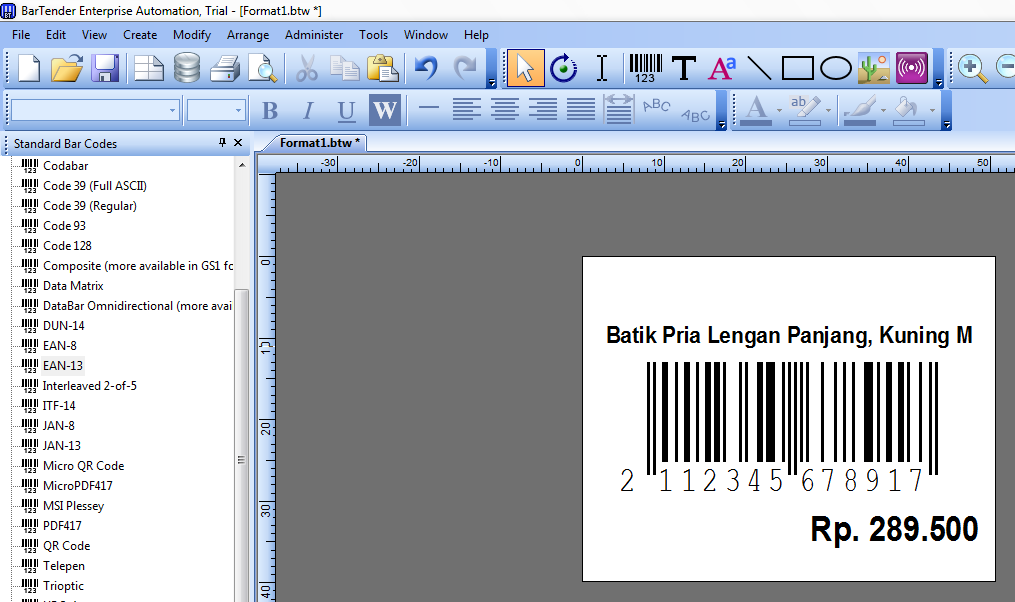Open Database Connection Setup icon
The width and height of the screenshot is (1015, 602).
186,68
